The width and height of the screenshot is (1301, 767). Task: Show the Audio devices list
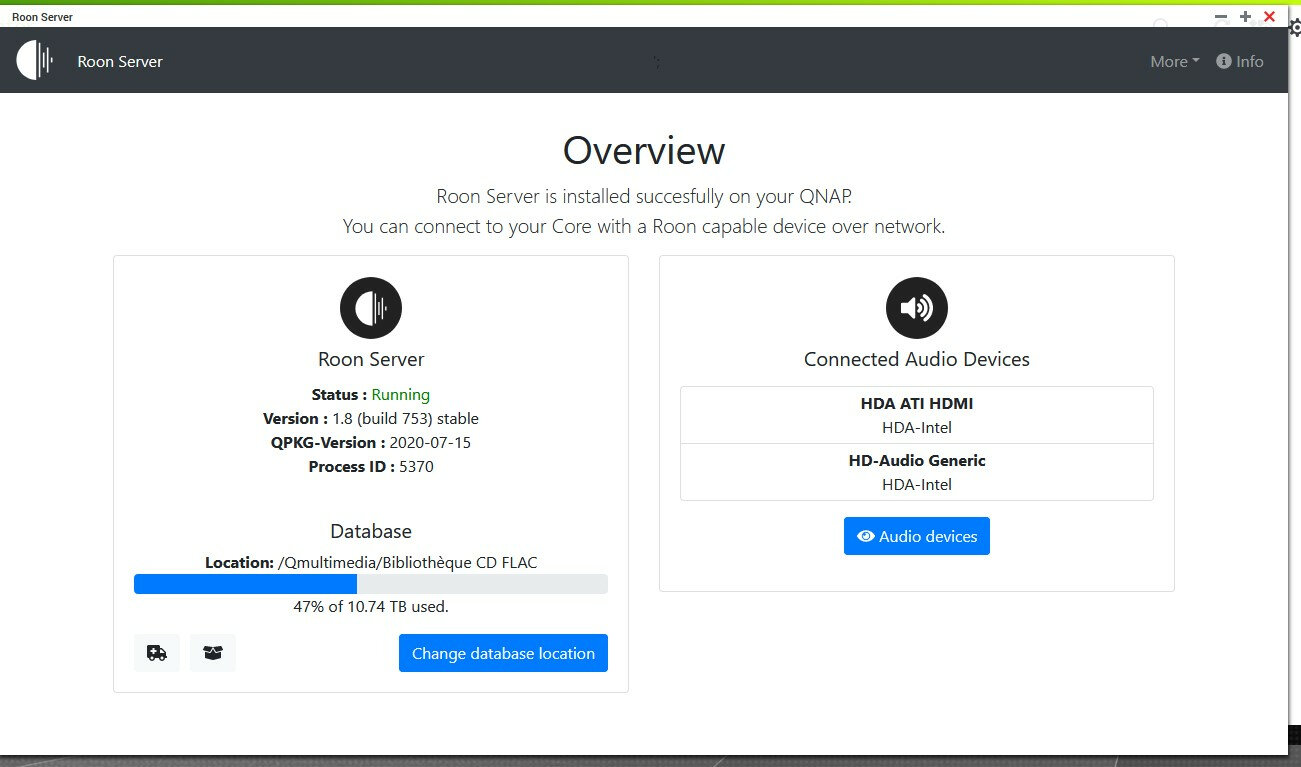coord(917,536)
